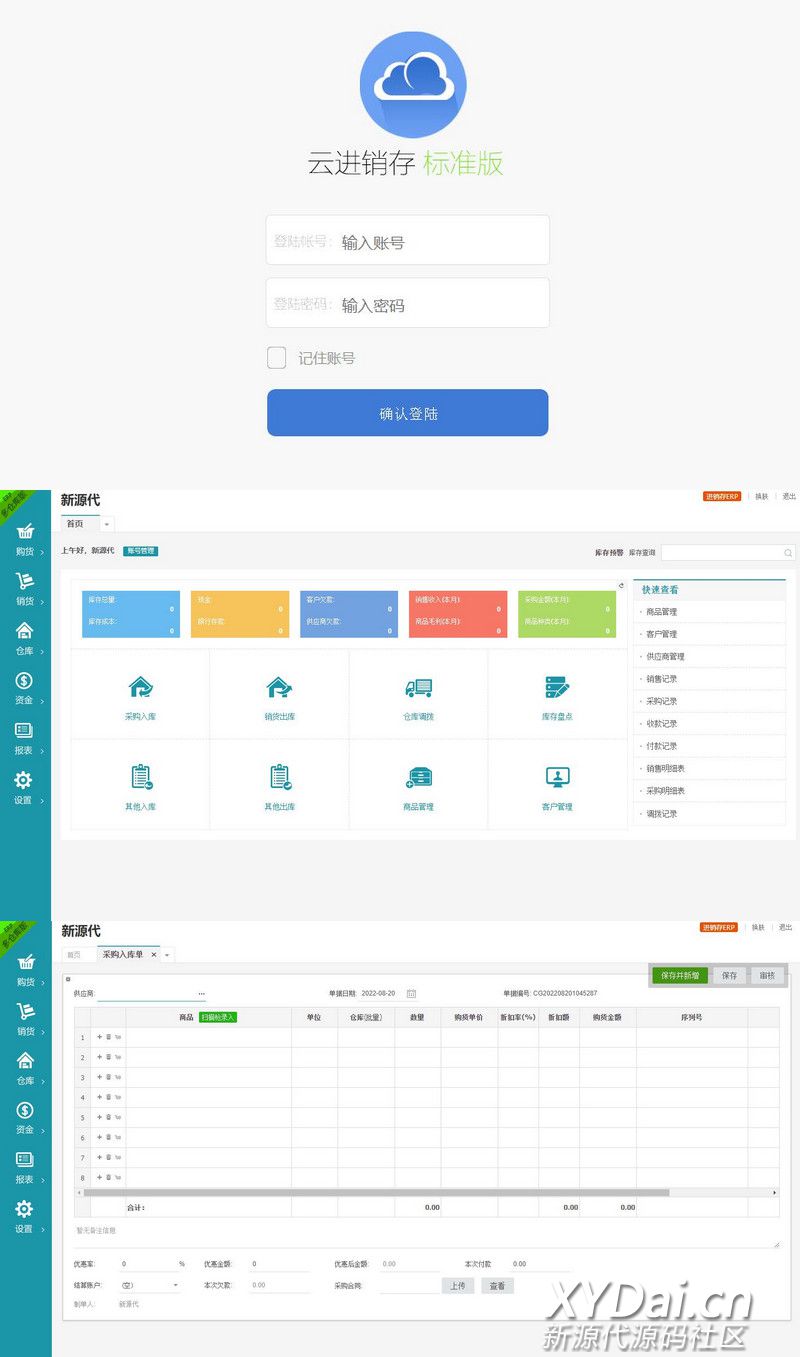Click the 客户管理 monitor icon

click(557, 777)
